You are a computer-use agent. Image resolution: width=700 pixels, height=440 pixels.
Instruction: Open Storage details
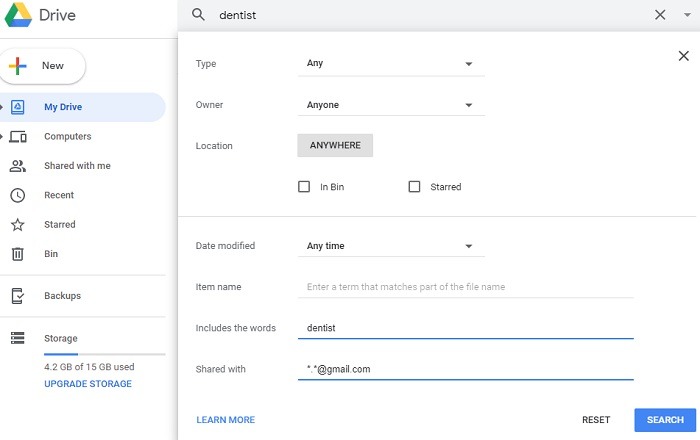point(61,338)
